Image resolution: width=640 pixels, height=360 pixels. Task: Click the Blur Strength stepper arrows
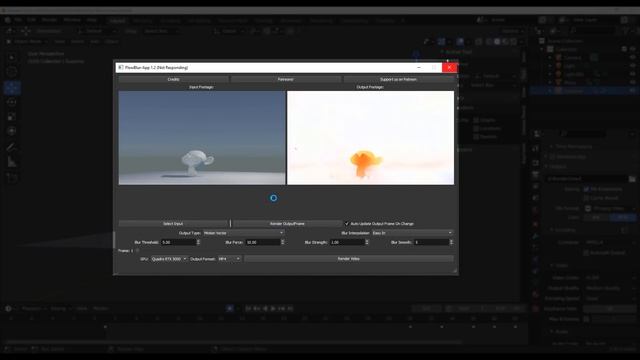coord(367,242)
